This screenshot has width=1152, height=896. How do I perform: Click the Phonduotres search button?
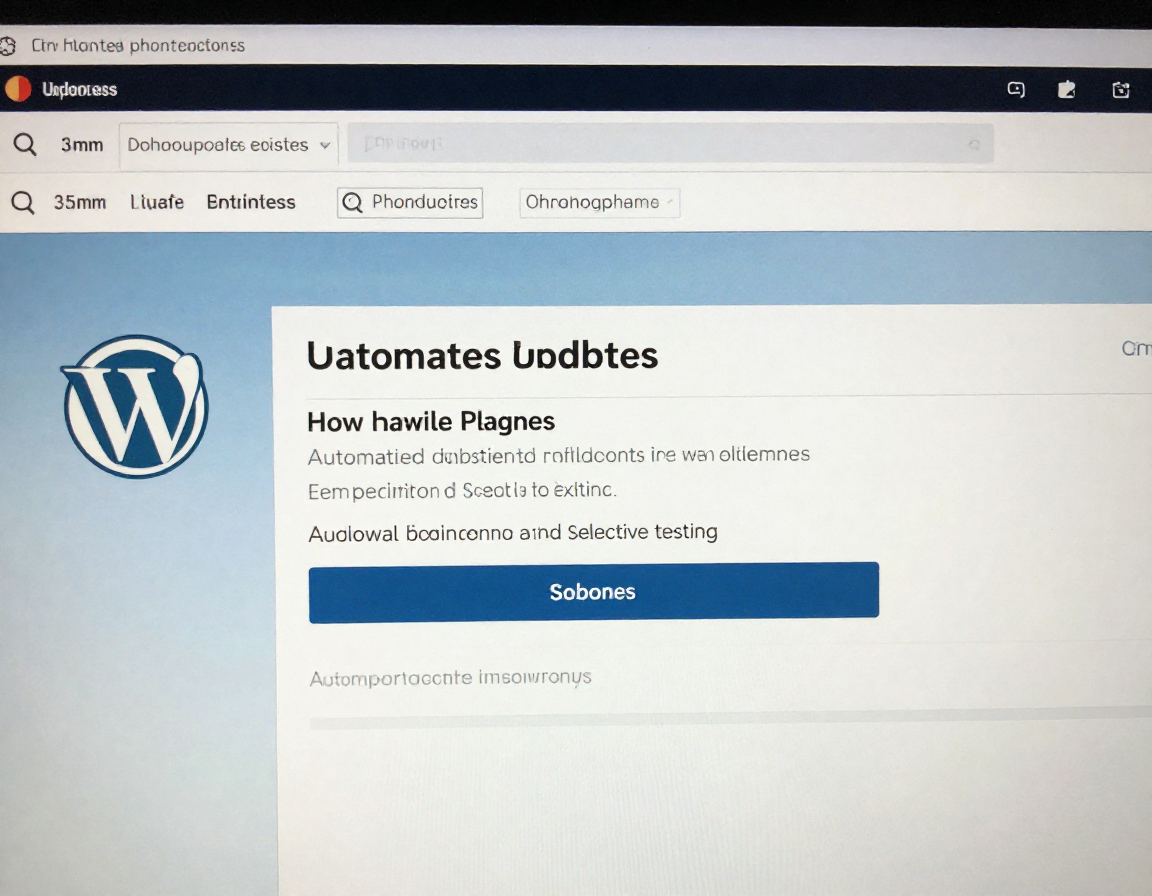click(x=410, y=202)
